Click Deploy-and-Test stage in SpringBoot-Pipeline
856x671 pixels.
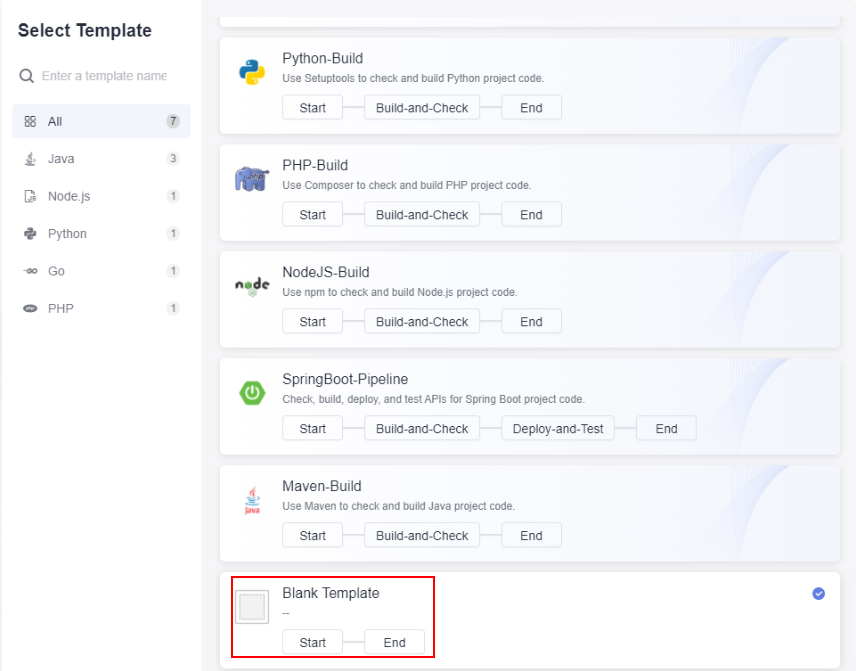point(558,429)
